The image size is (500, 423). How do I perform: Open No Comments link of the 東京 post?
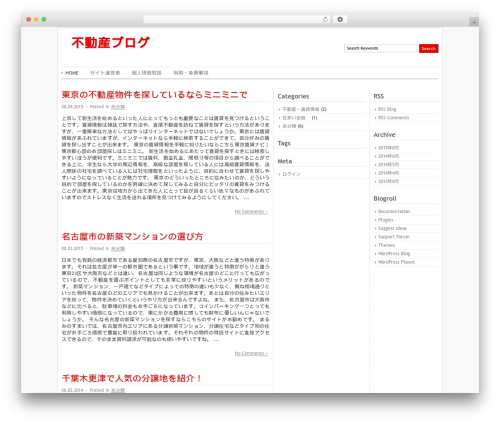coord(251,211)
